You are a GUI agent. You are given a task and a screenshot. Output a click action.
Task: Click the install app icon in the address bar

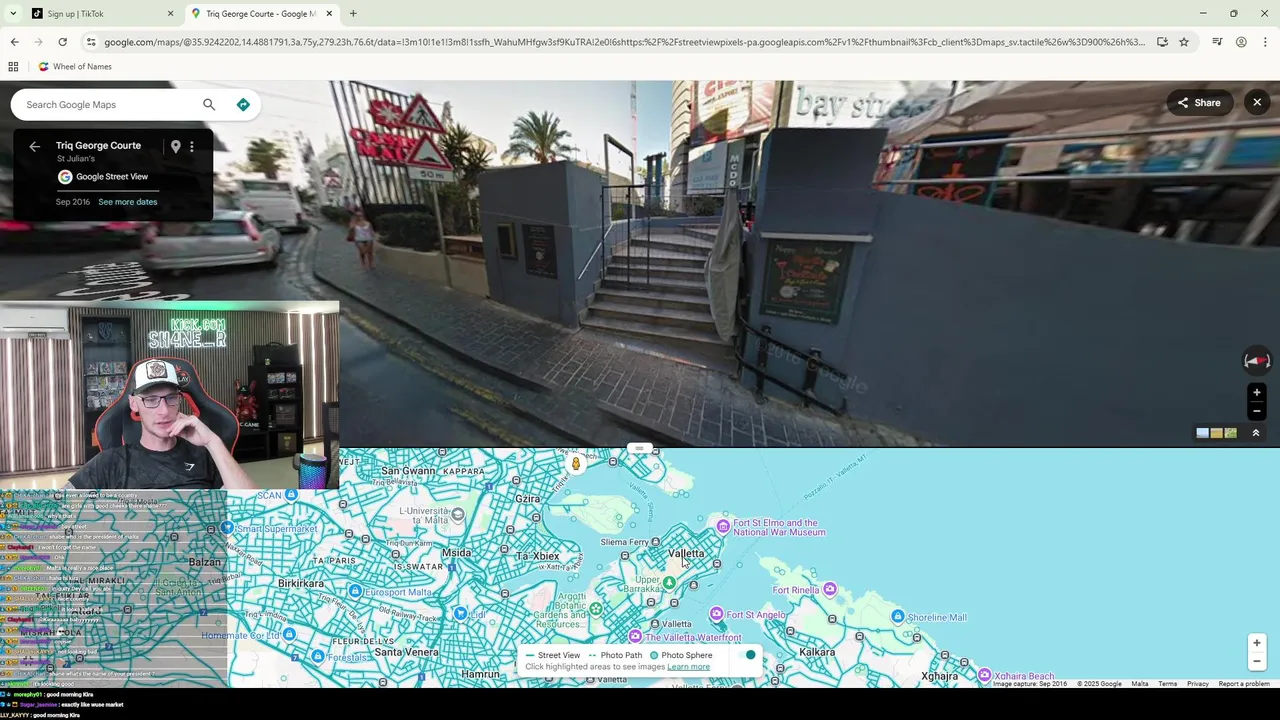(x=1162, y=42)
